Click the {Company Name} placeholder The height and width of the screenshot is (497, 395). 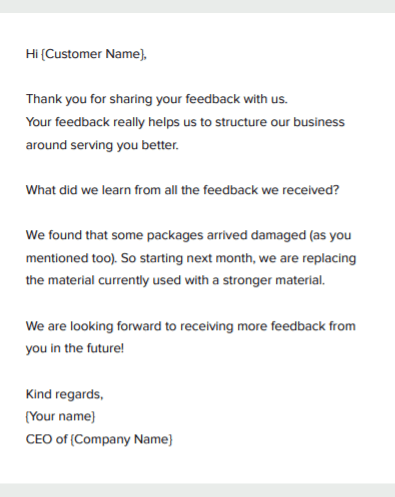pyautogui.click(x=121, y=439)
